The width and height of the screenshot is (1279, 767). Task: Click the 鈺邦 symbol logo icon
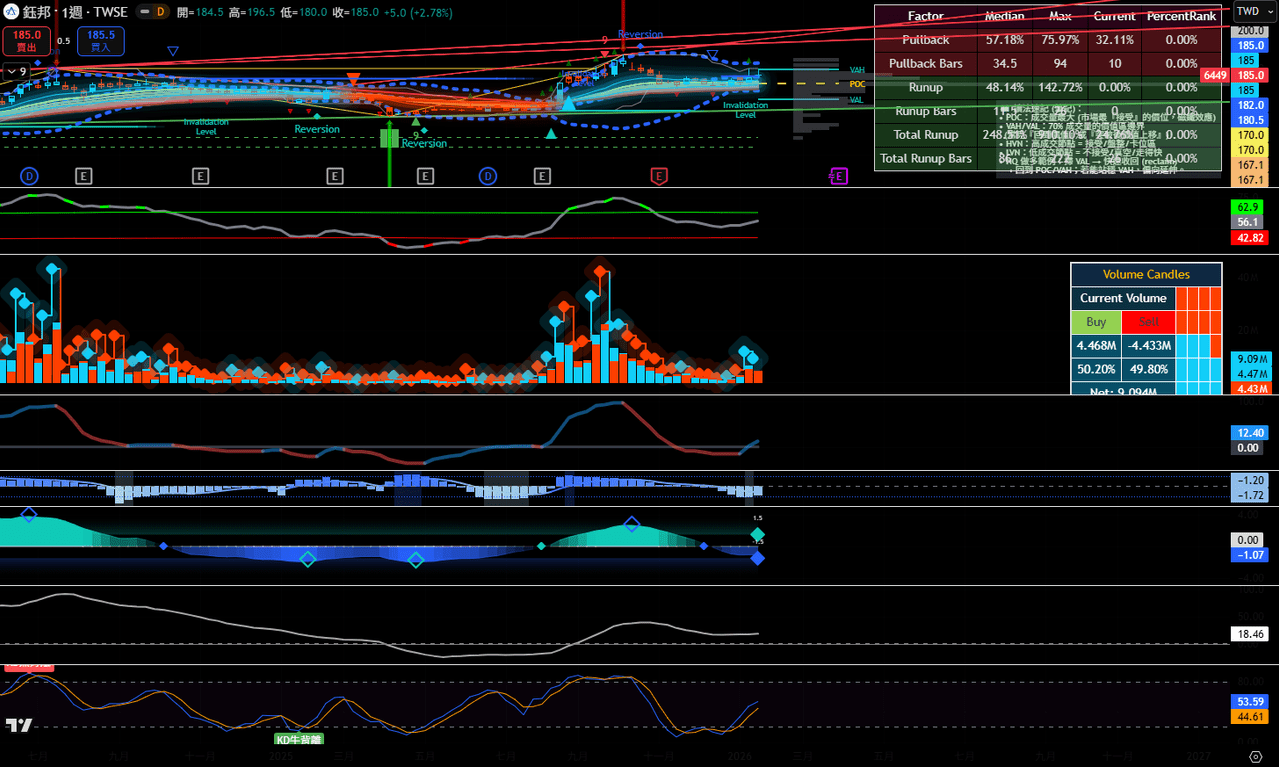tap(11, 12)
